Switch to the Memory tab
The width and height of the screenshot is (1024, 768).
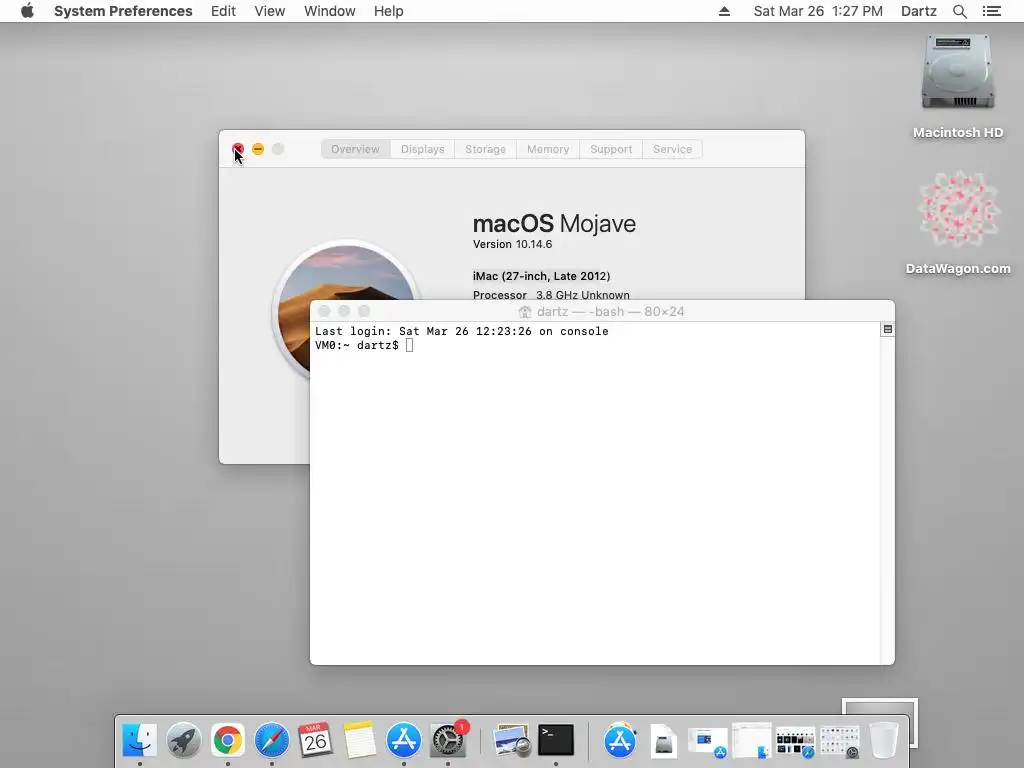(548, 149)
